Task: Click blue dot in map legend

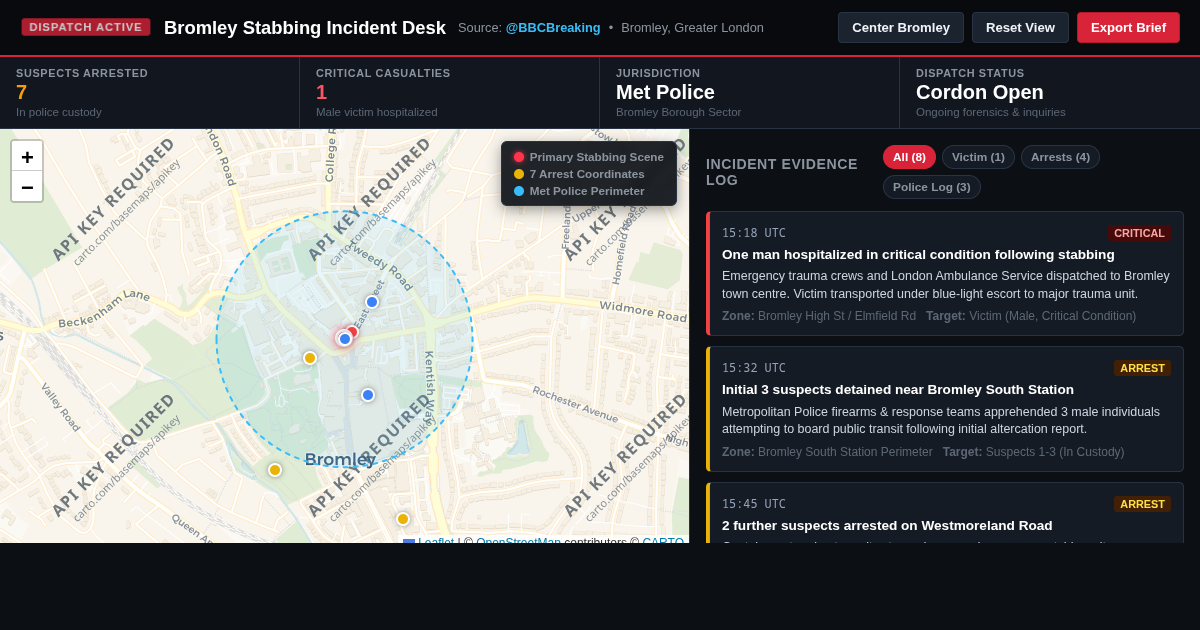Action: [x=519, y=191]
